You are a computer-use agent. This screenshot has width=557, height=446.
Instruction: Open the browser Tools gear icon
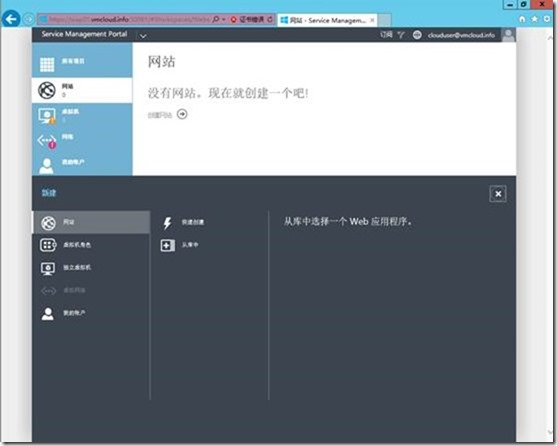(x=547, y=19)
